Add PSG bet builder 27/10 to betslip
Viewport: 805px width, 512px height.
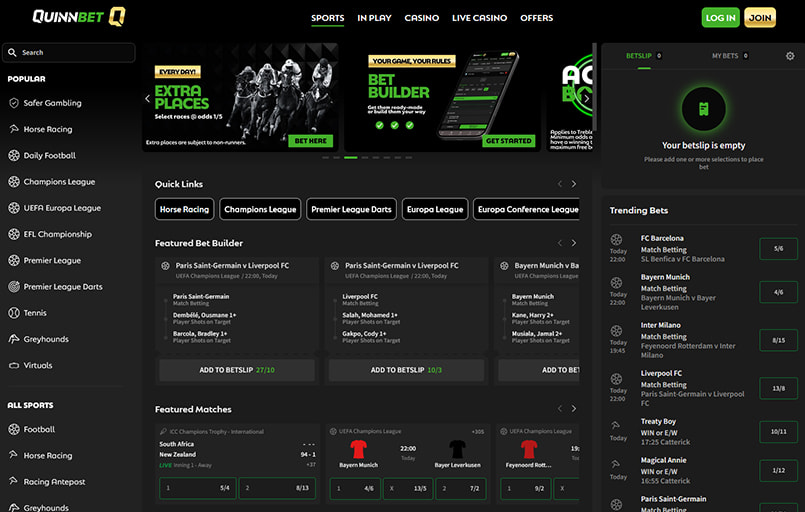237,370
